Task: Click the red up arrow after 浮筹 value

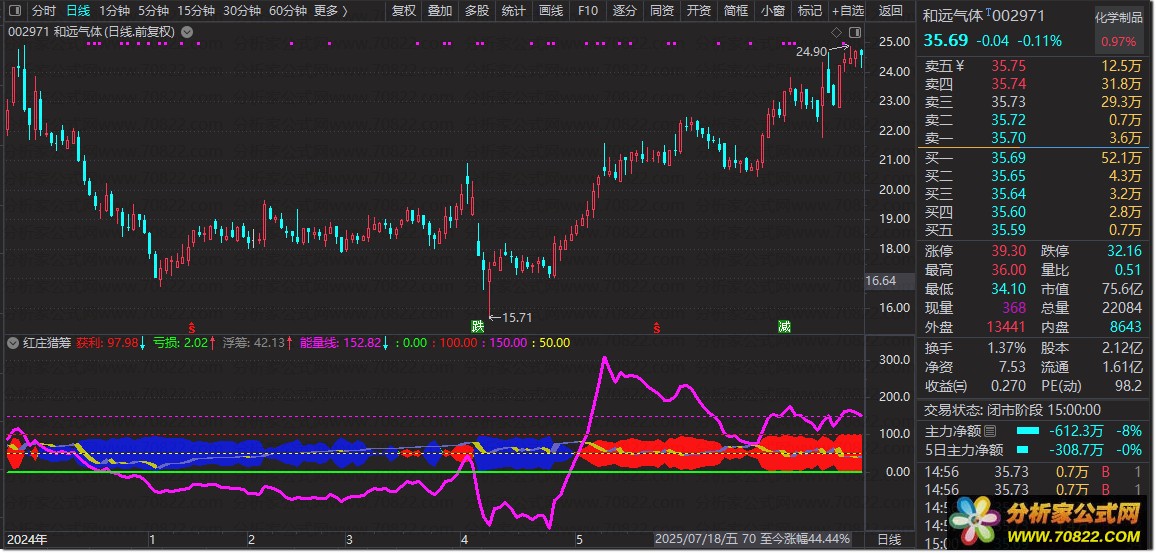Action: [289, 343]
